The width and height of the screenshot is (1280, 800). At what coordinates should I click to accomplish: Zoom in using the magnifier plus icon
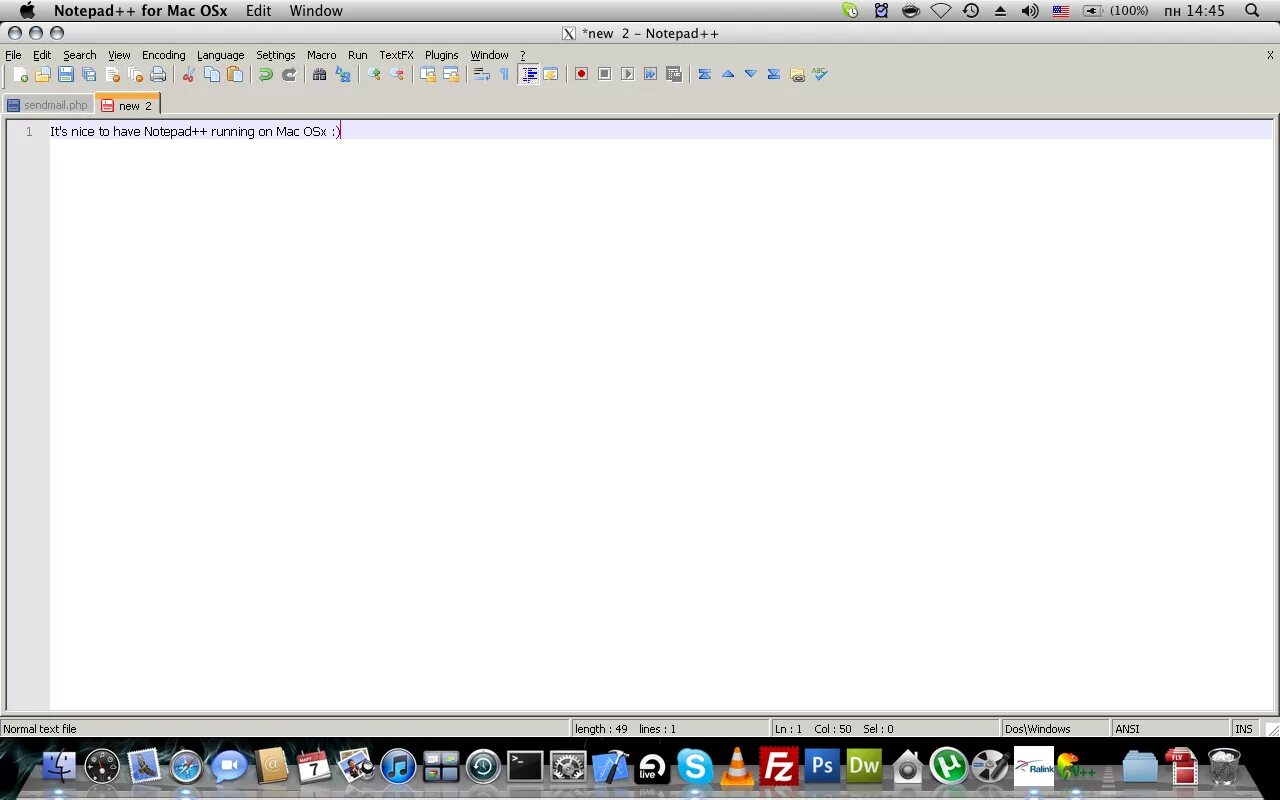[373, 74]
